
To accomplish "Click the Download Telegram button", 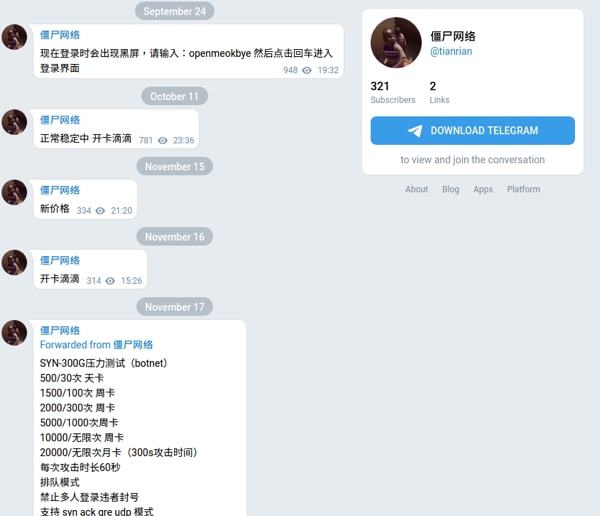I will (473, 131).
